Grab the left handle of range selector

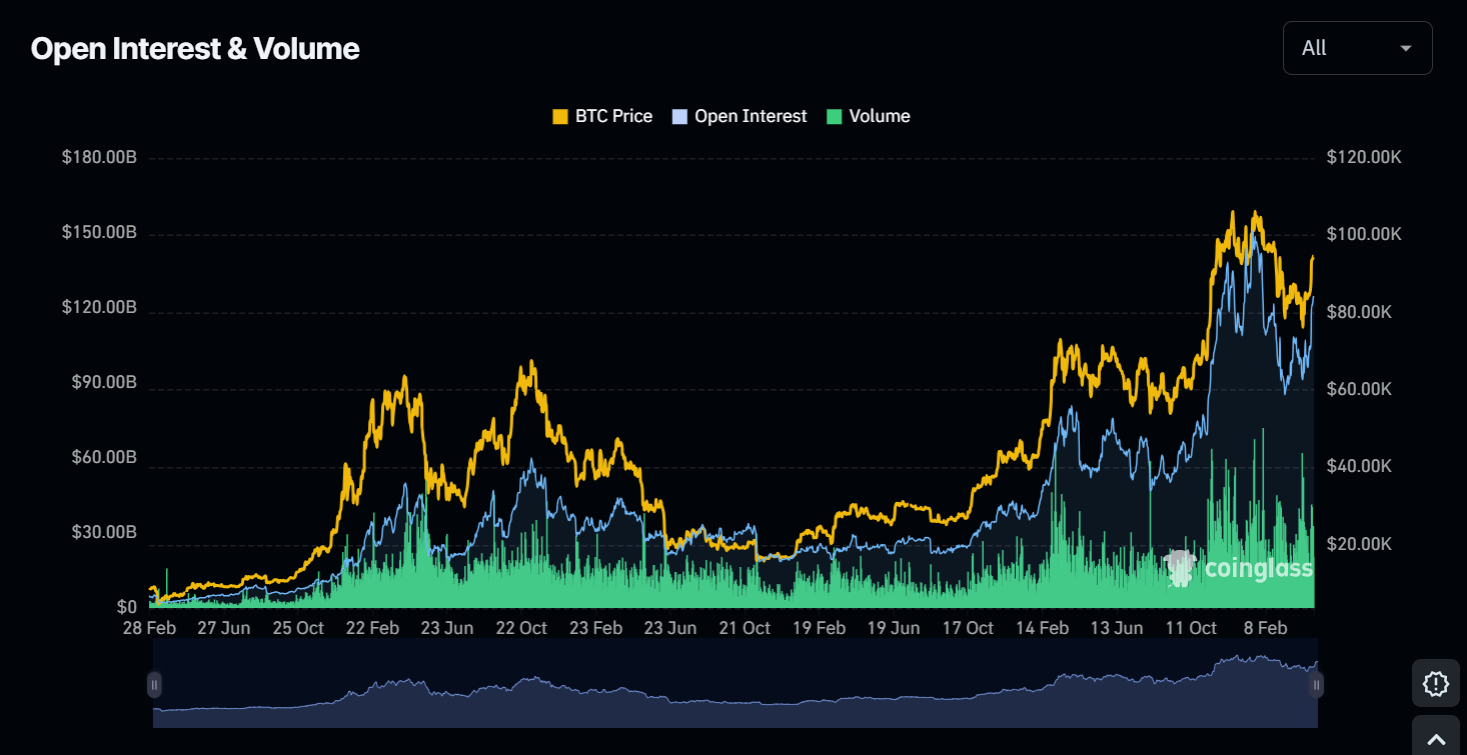[154, 685]
